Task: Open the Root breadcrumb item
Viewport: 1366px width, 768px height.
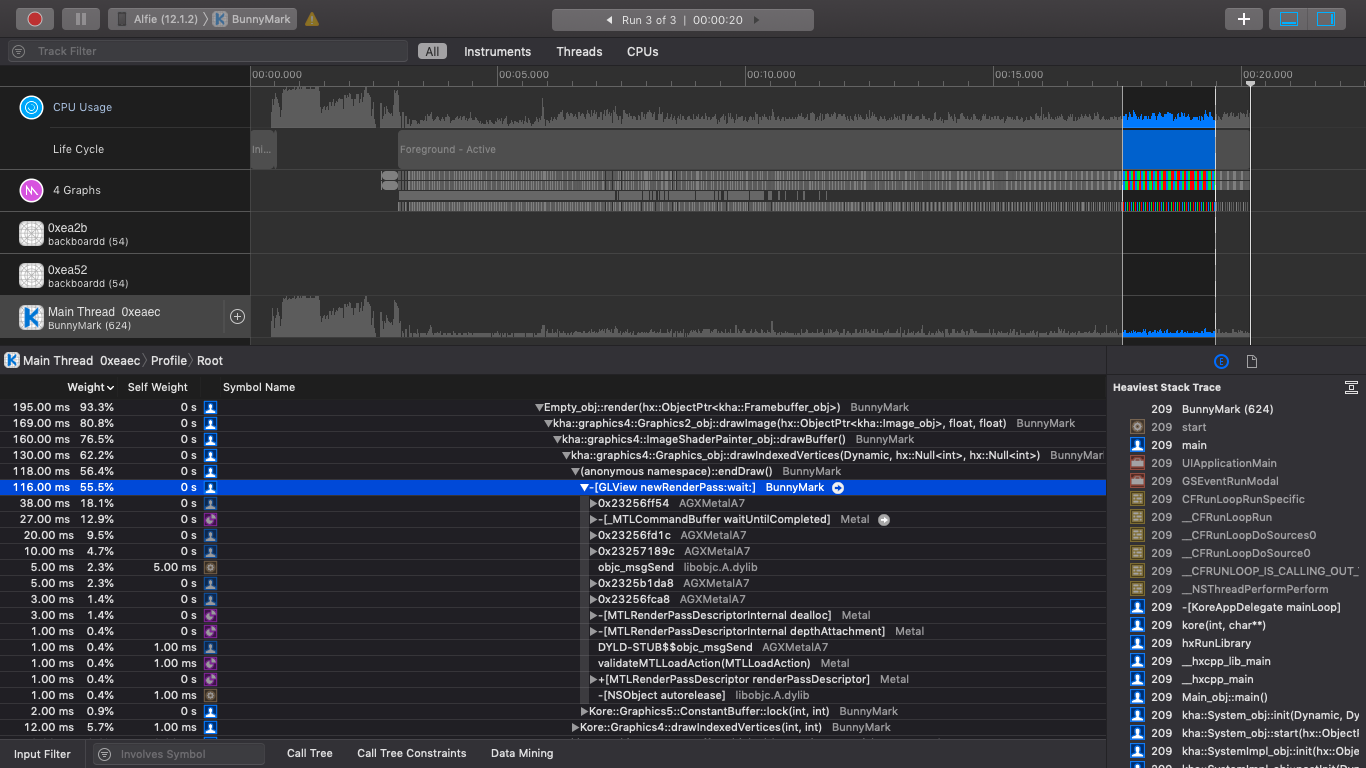Action: click(210, 360)
